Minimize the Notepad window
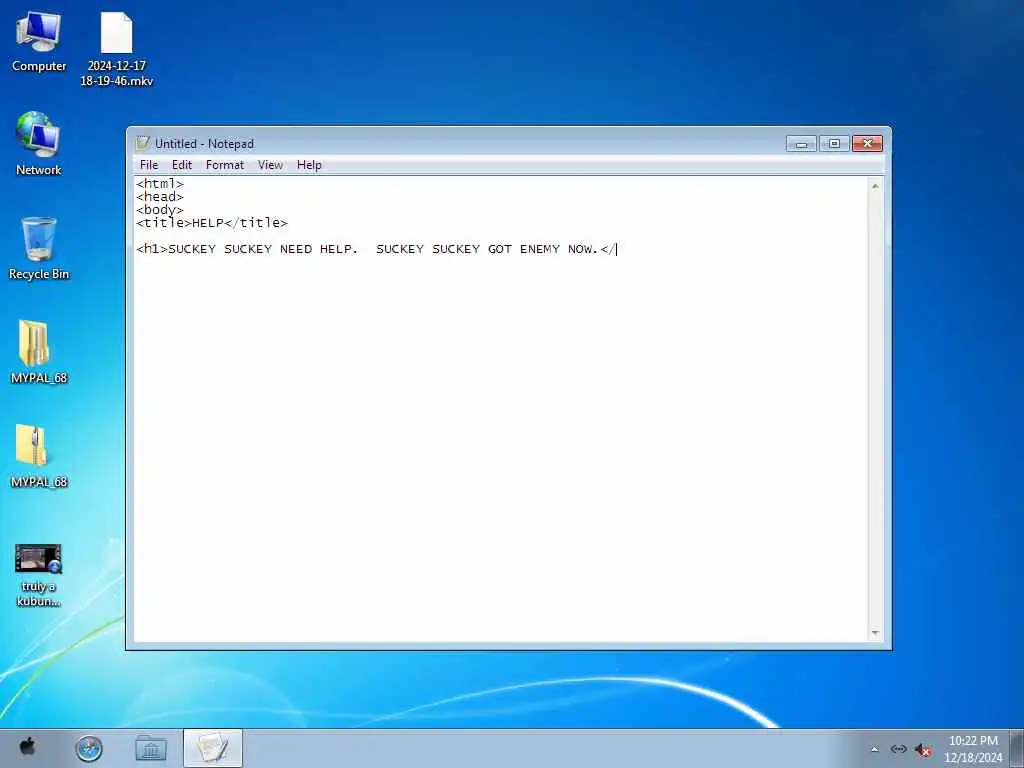Image resolution: width=1024 pixels, height=768 pixels. click(x=801, y=144)
